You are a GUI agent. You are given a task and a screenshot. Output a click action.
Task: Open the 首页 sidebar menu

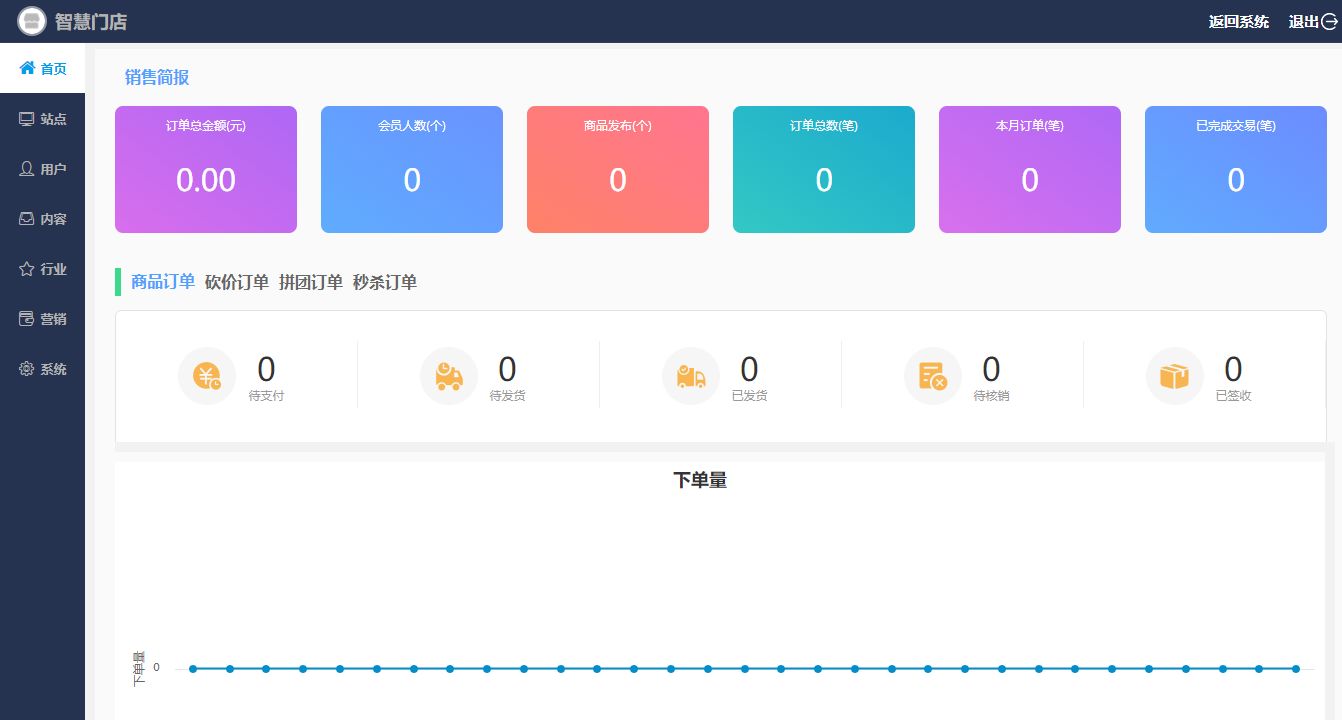click(42, 68)
